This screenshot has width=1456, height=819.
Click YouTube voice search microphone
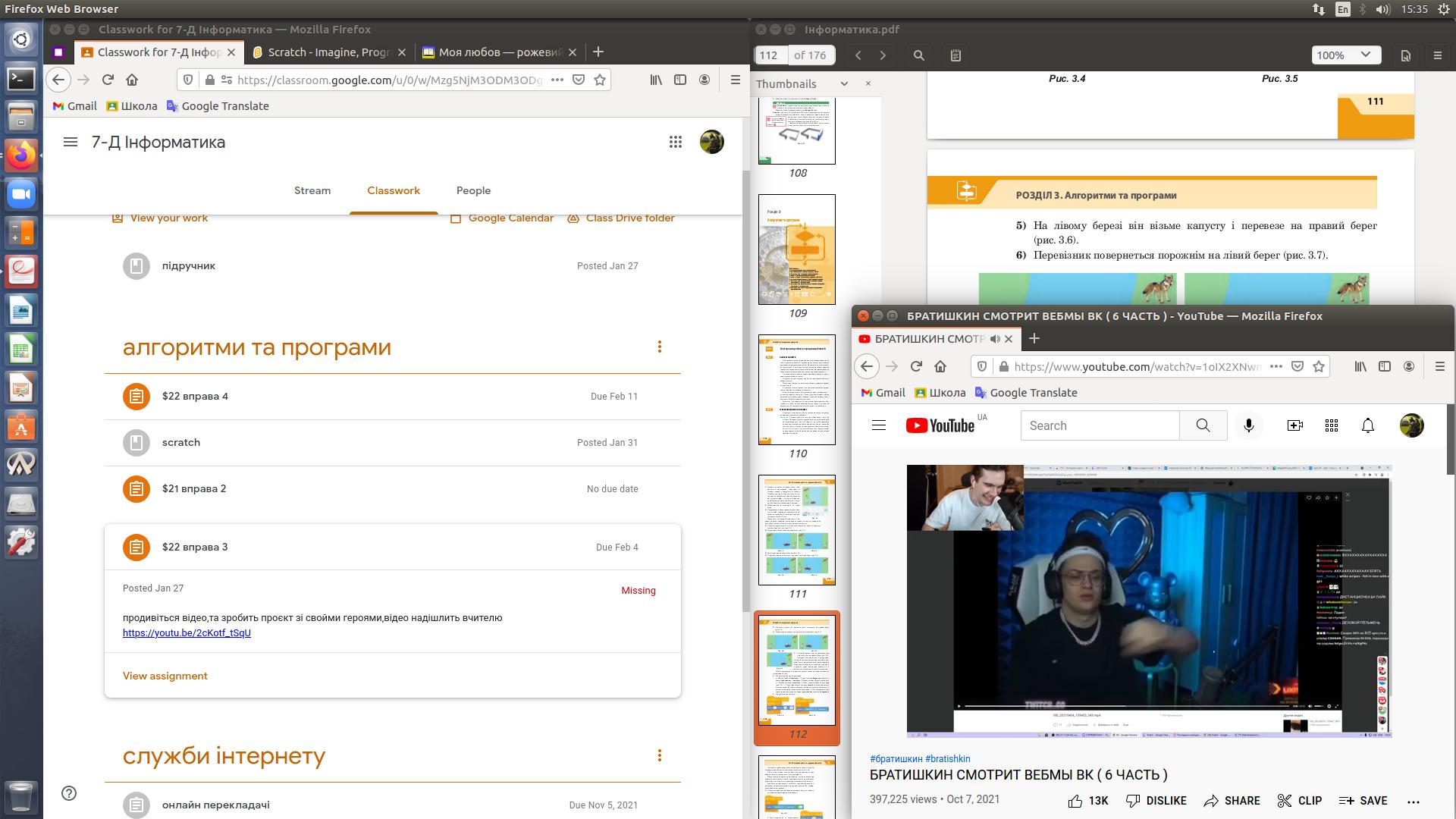tap(1249, 425)
